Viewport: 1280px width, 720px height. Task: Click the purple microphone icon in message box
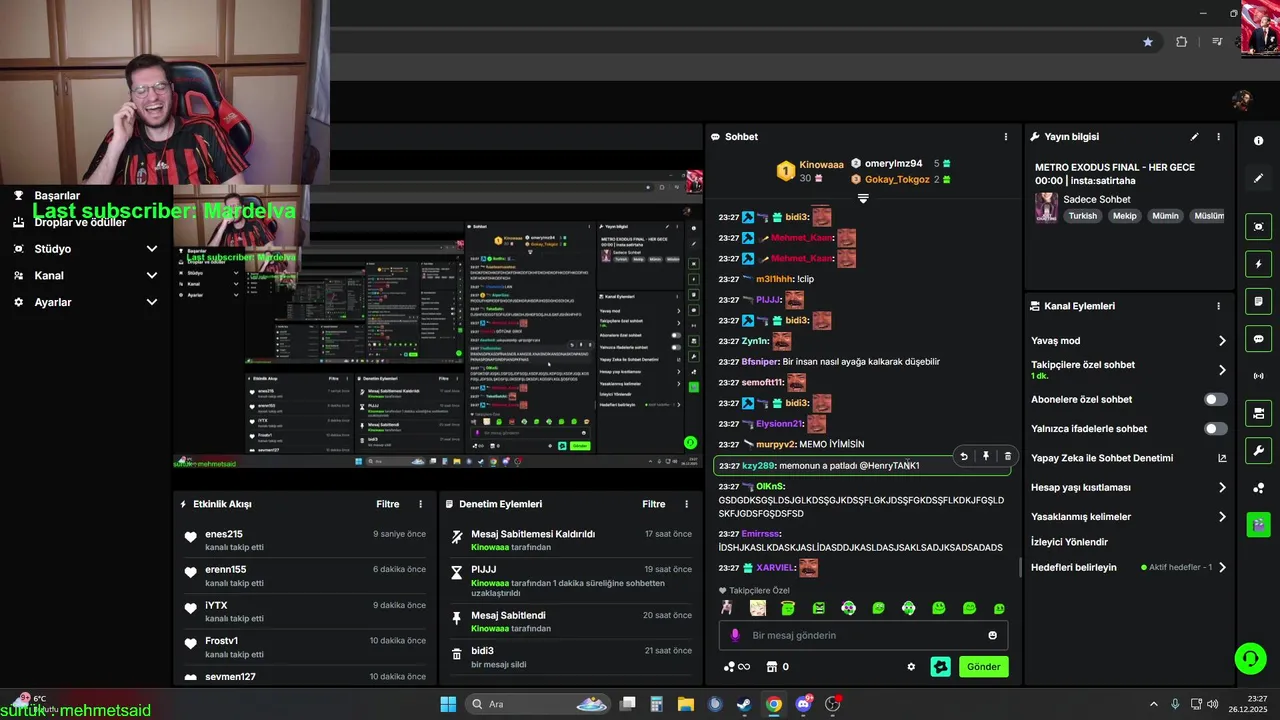coord(735,635)
